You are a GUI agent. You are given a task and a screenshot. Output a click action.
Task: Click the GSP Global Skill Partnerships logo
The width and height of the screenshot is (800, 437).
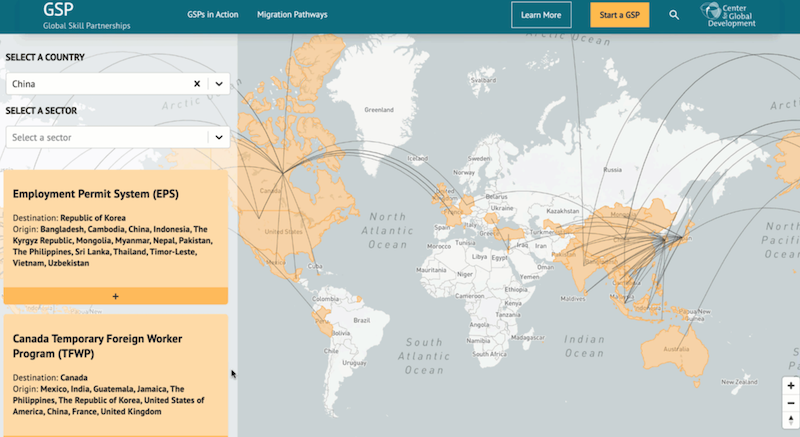coord(86,16)
